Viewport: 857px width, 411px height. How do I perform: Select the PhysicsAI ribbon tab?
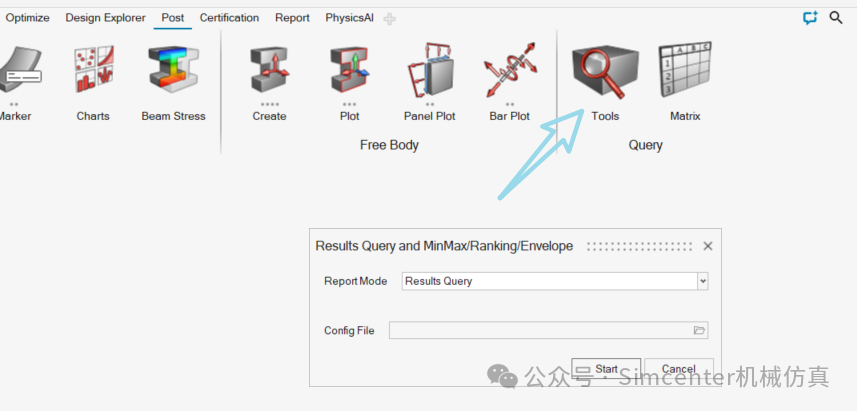point(347,18)
